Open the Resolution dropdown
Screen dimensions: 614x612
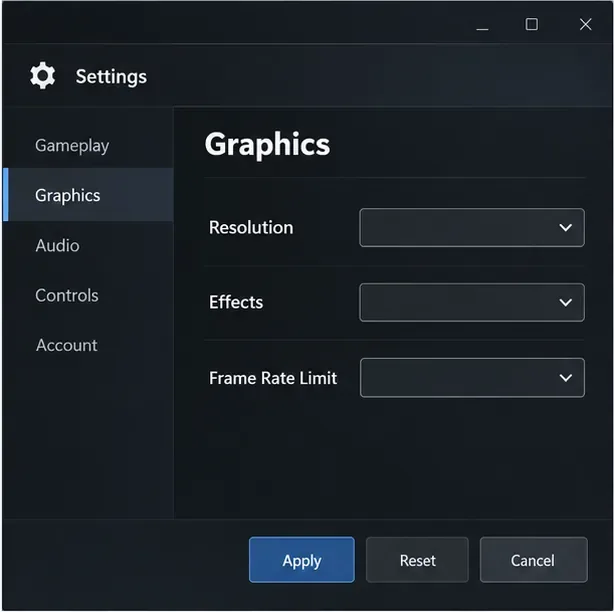(472, 227)
